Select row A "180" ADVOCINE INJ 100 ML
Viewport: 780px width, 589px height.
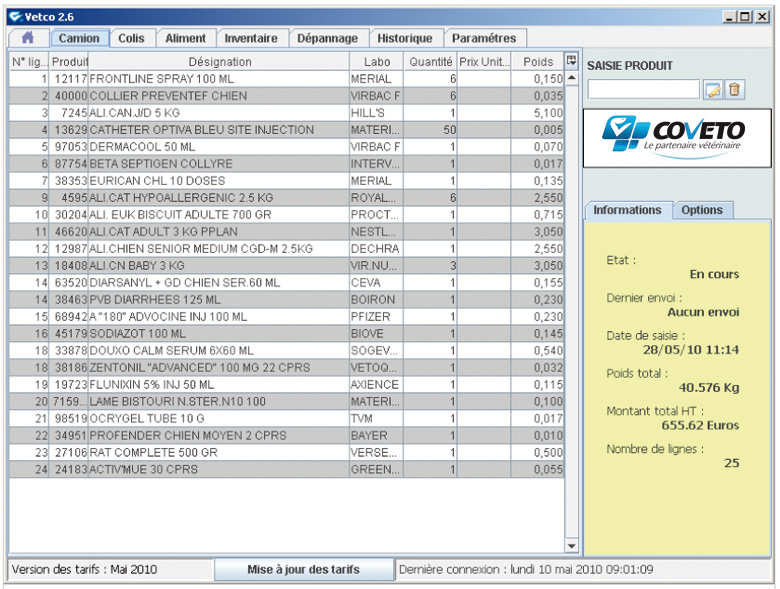click(x=287, y=316)
